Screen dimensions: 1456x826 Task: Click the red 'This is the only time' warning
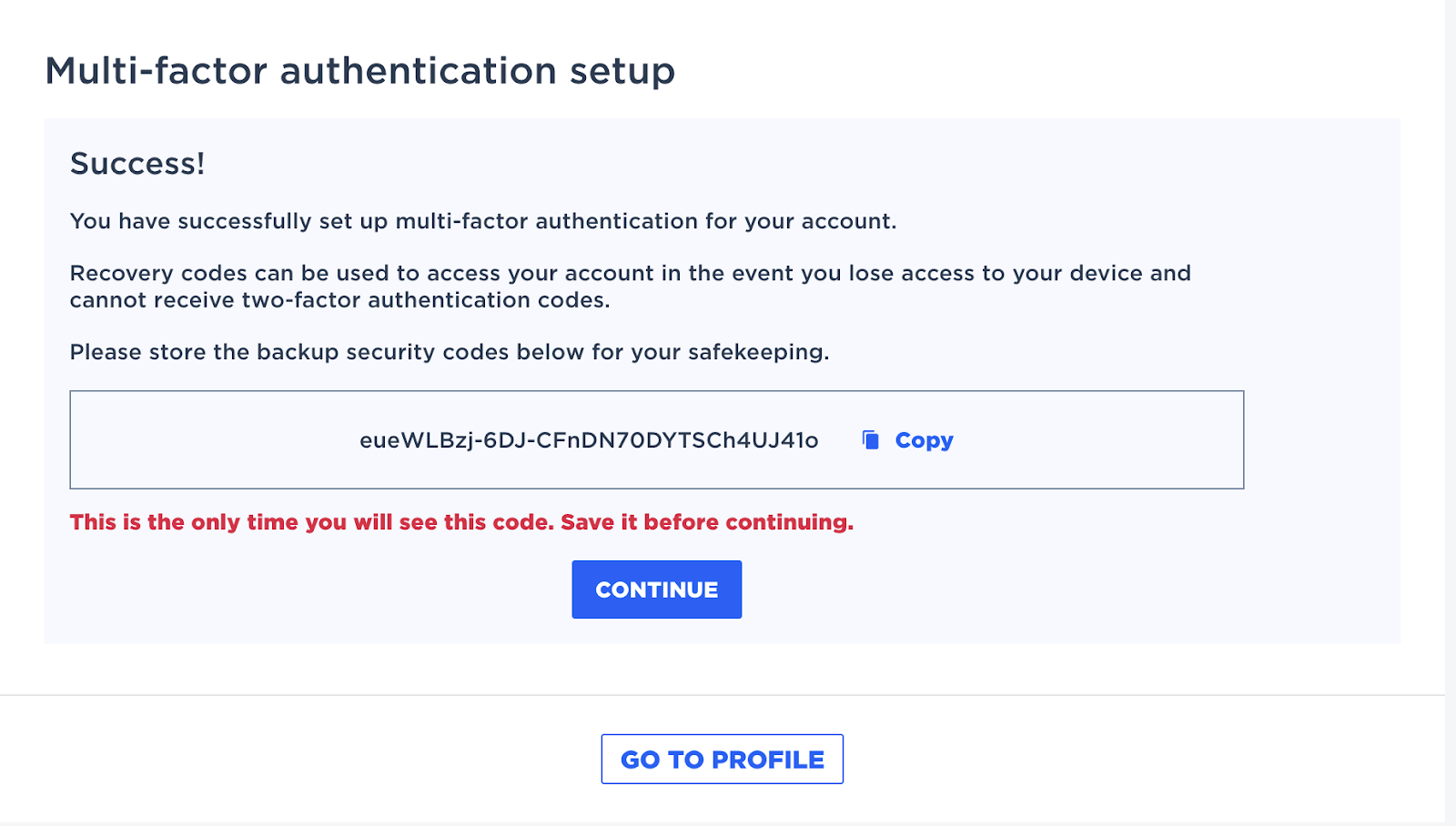click(461, 522)
